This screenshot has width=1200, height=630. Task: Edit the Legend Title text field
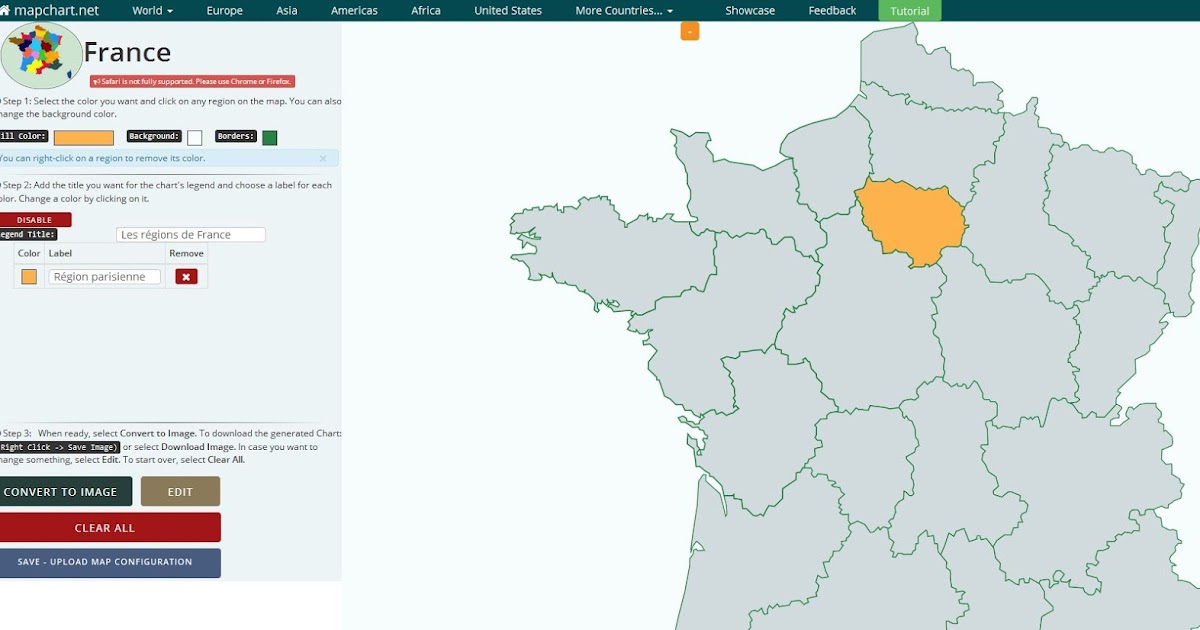(191, 235)
